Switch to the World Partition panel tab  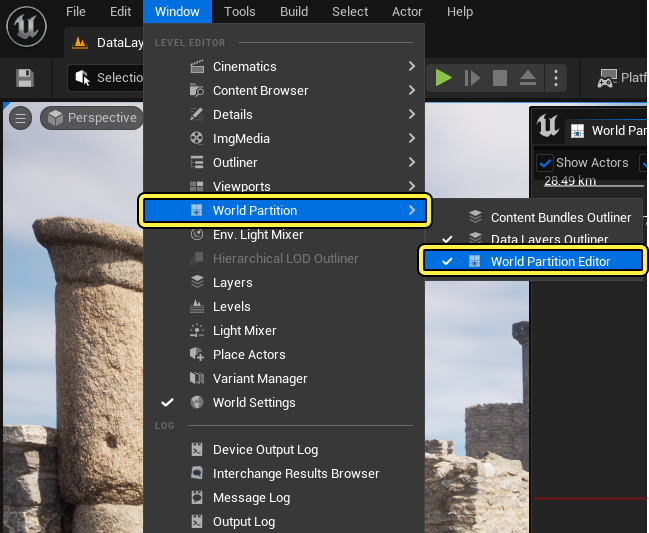pyautogui.click(x=607, y=131)
